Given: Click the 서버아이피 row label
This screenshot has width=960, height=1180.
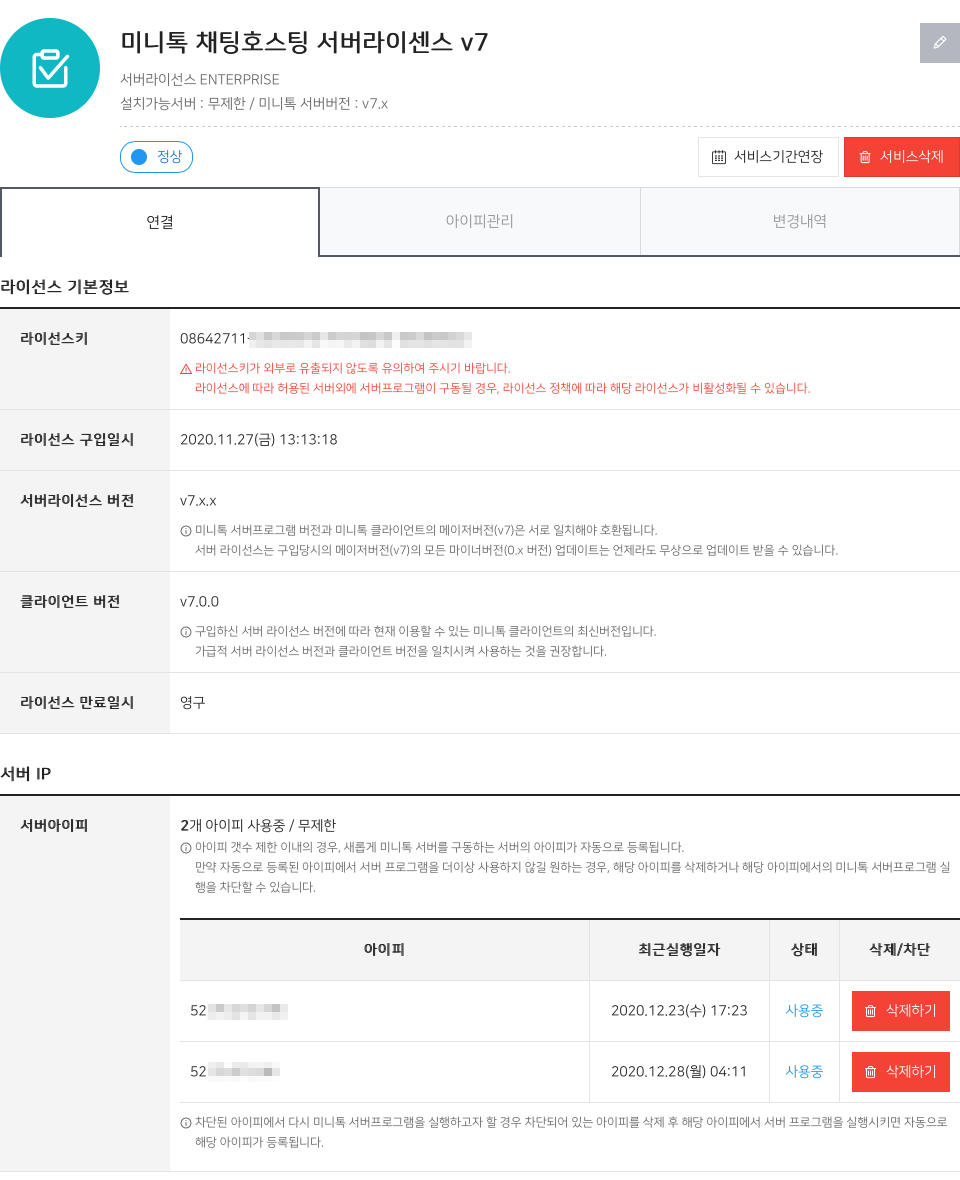Looking at the screenshot, I should click(54, 826).
